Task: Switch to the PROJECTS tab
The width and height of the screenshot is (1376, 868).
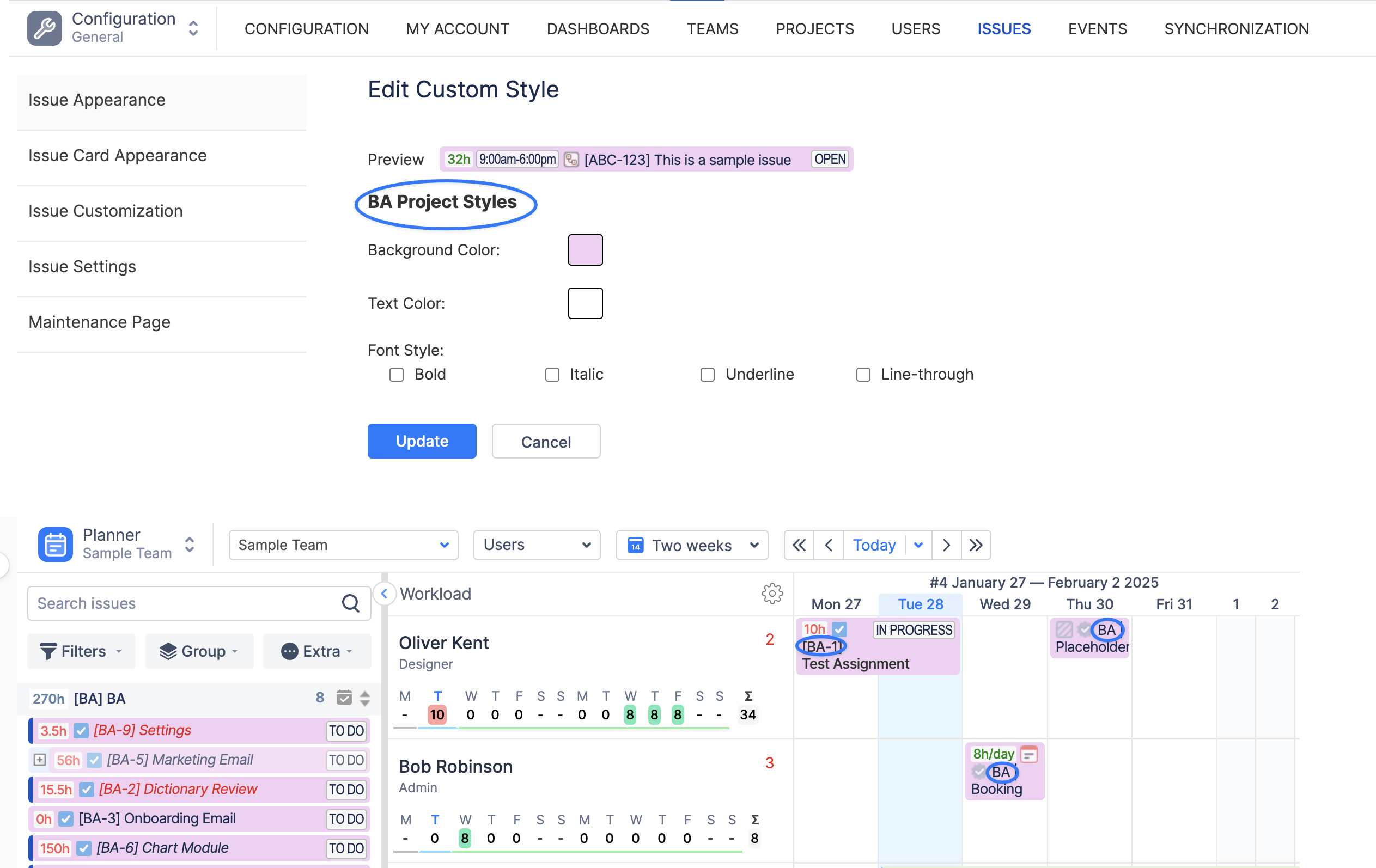Action: [x=814, y=28]
